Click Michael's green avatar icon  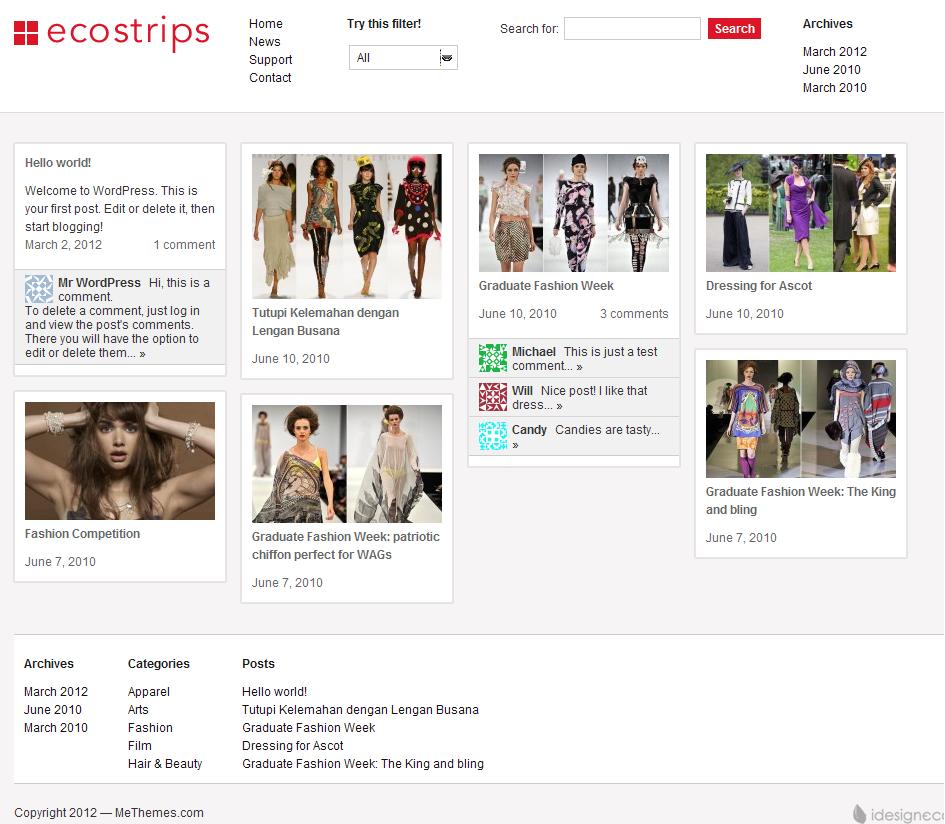[x=493, y=358]
